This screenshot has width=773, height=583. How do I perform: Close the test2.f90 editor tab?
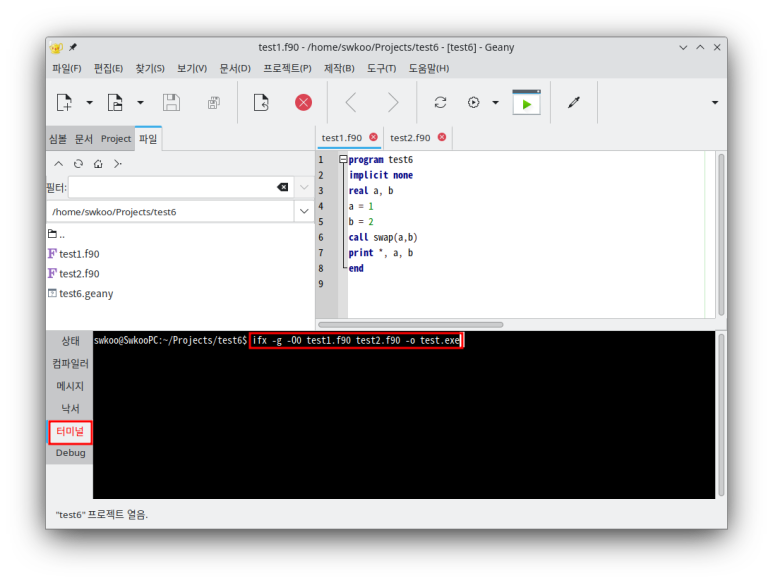point(442,137)
